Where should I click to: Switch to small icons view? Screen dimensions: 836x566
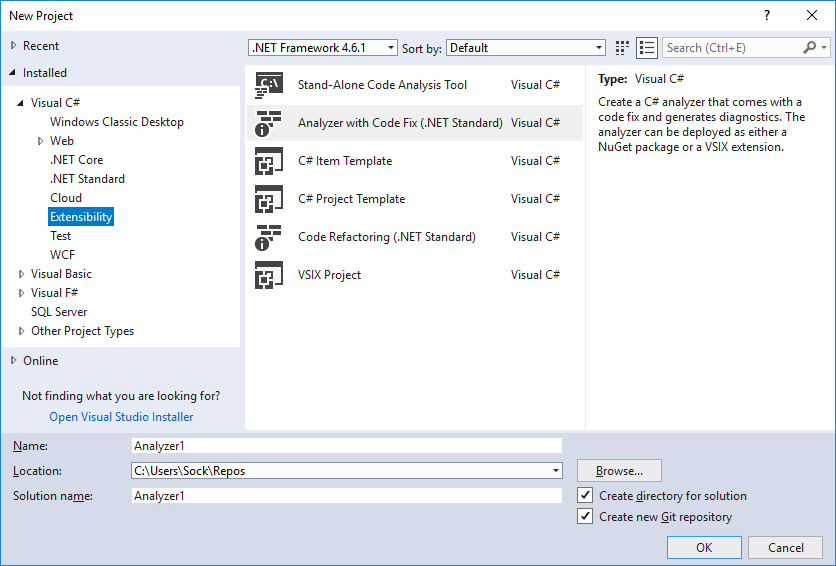click(x=622, y=48)
